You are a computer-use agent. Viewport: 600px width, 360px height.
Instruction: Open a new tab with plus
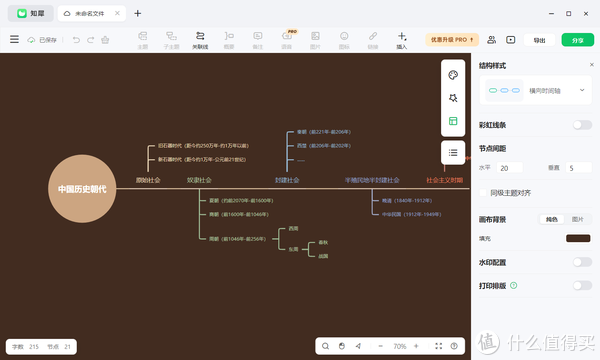pyautogui.click(x=138, y=13)
